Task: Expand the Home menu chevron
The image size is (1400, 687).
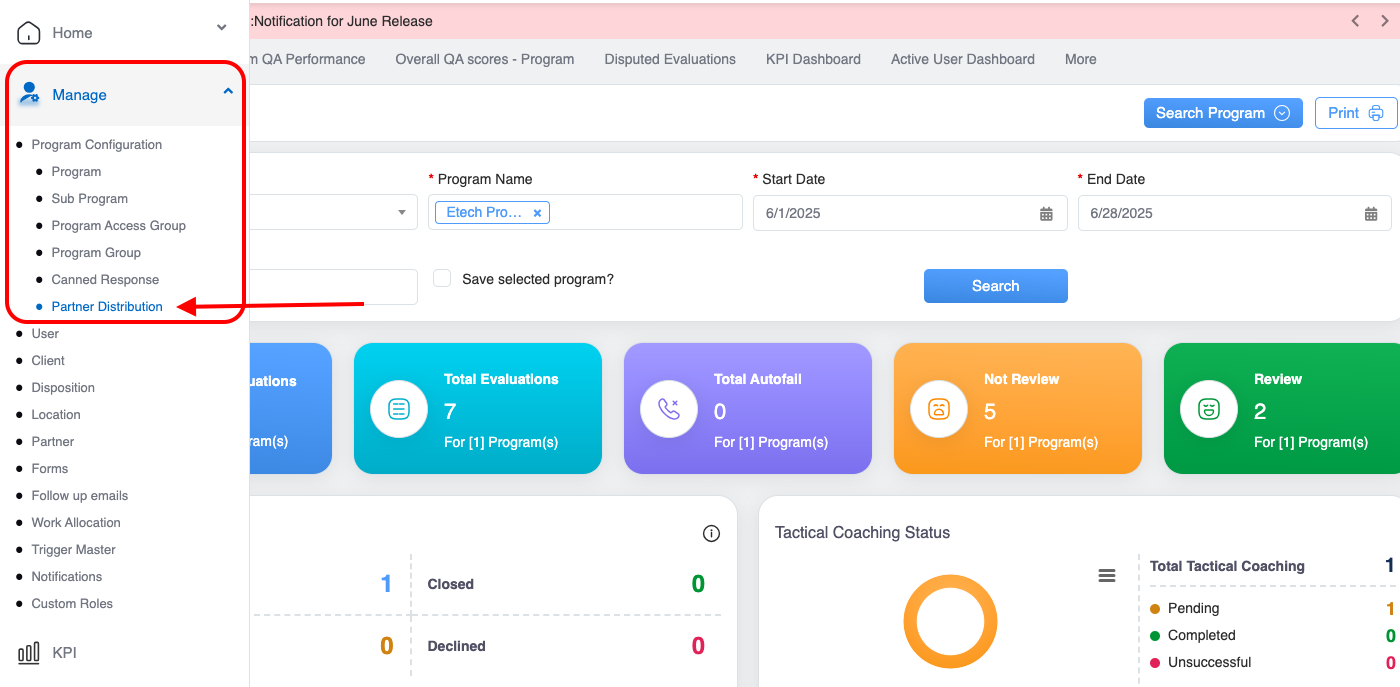Action: click(222, 28)
